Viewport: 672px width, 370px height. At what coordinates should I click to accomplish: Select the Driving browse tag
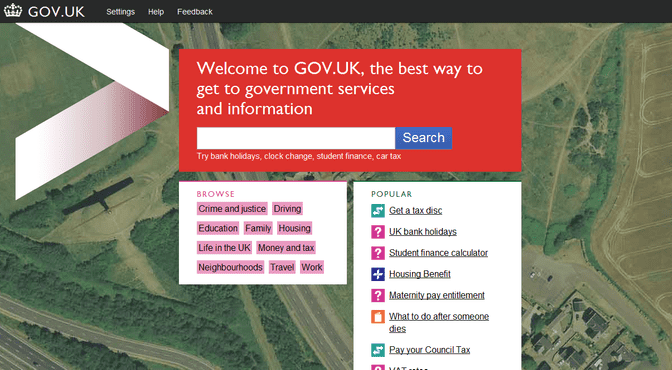coord(287,209)
